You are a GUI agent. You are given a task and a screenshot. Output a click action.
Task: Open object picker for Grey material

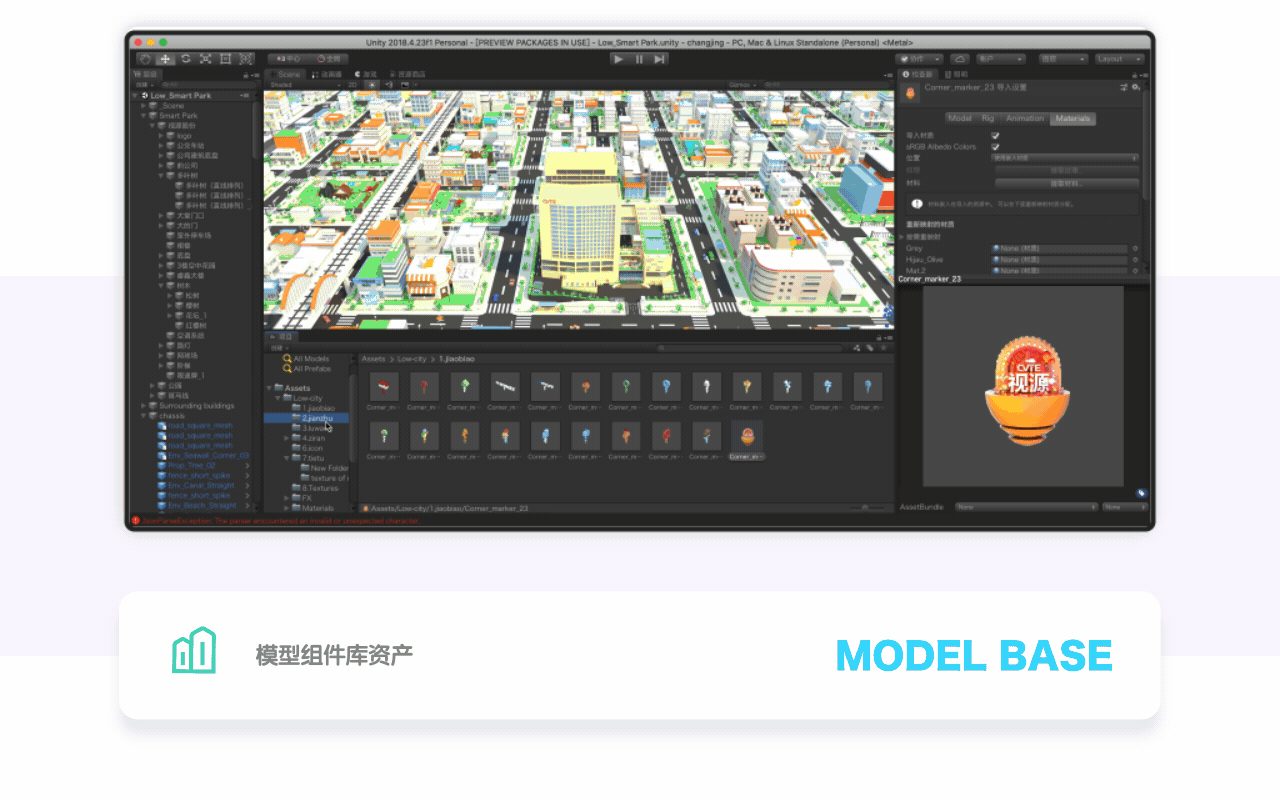1135,248
